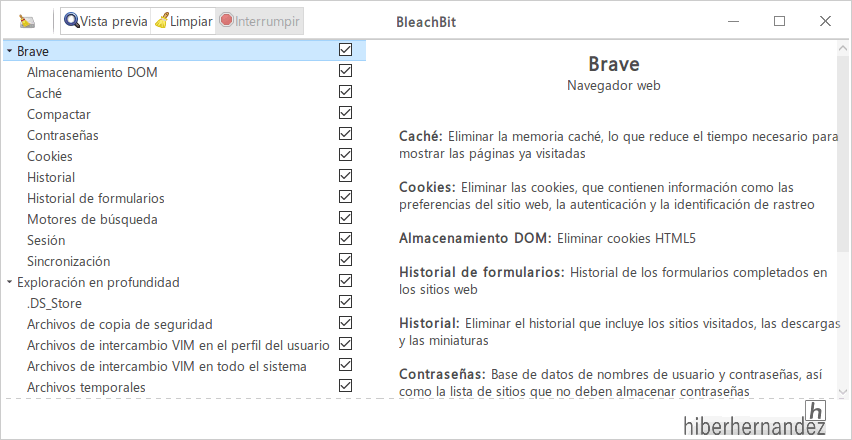Click the bold Caché: description label

click(x=421, y=136)
